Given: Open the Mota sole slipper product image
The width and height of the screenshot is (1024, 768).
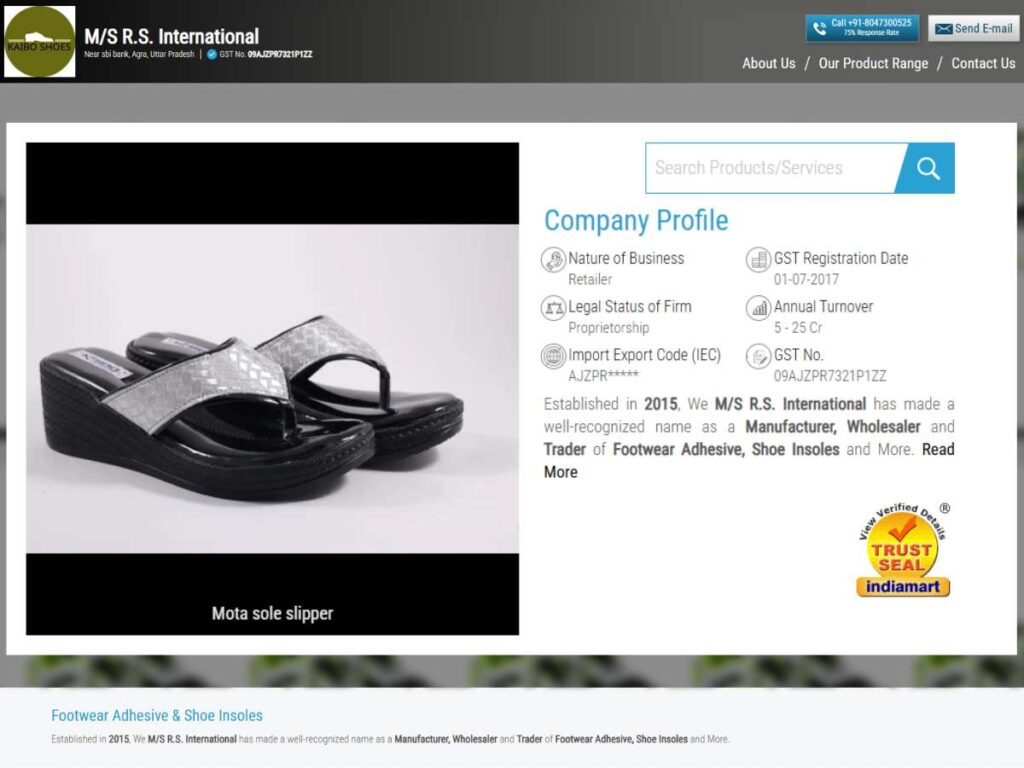Looking at the screenshot, I should coord(272,389).
